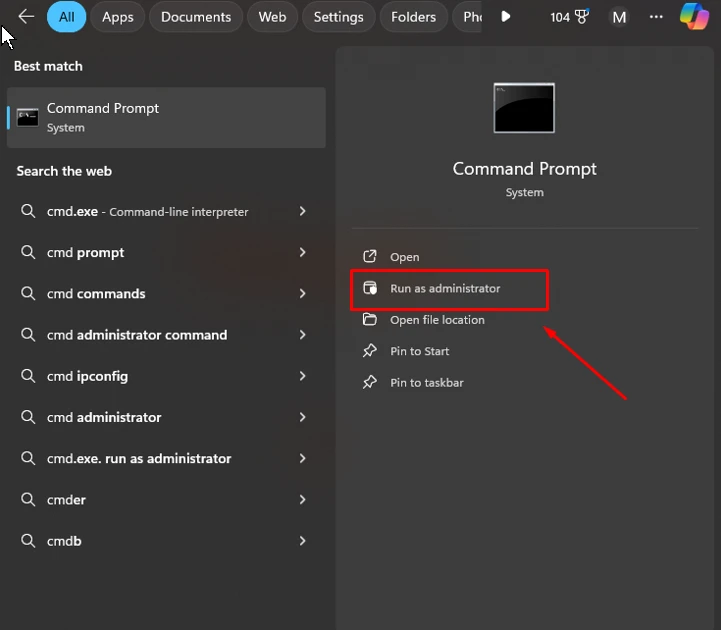Switch to the Documents filter tab
The height and width of the screenshot is (630, 721).
(196, 17)
